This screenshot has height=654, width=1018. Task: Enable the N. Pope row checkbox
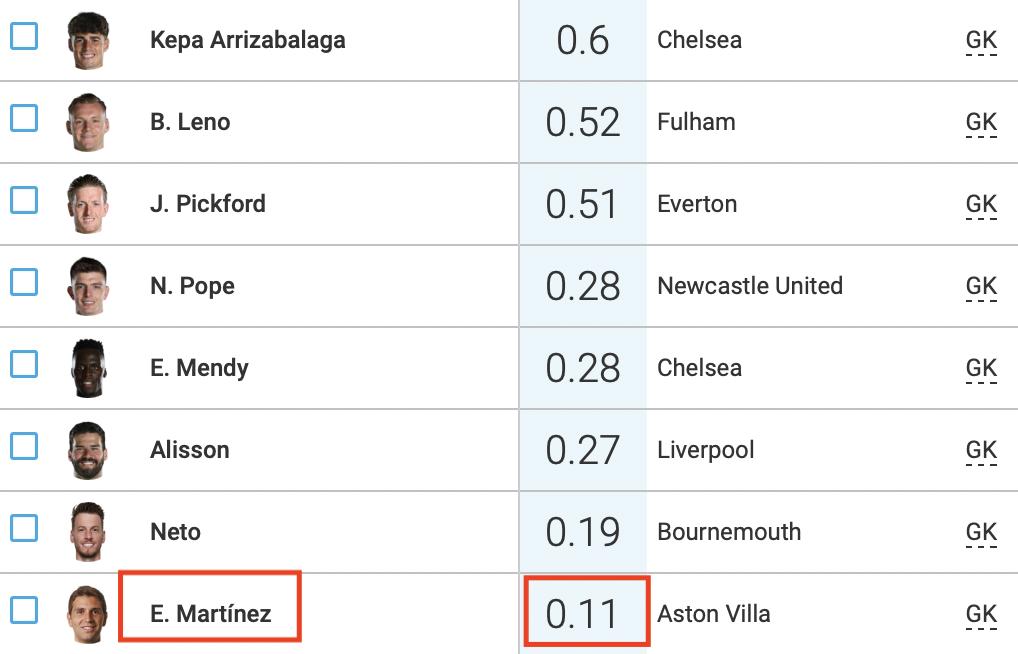pyautogui.click(x=24, y=283)
